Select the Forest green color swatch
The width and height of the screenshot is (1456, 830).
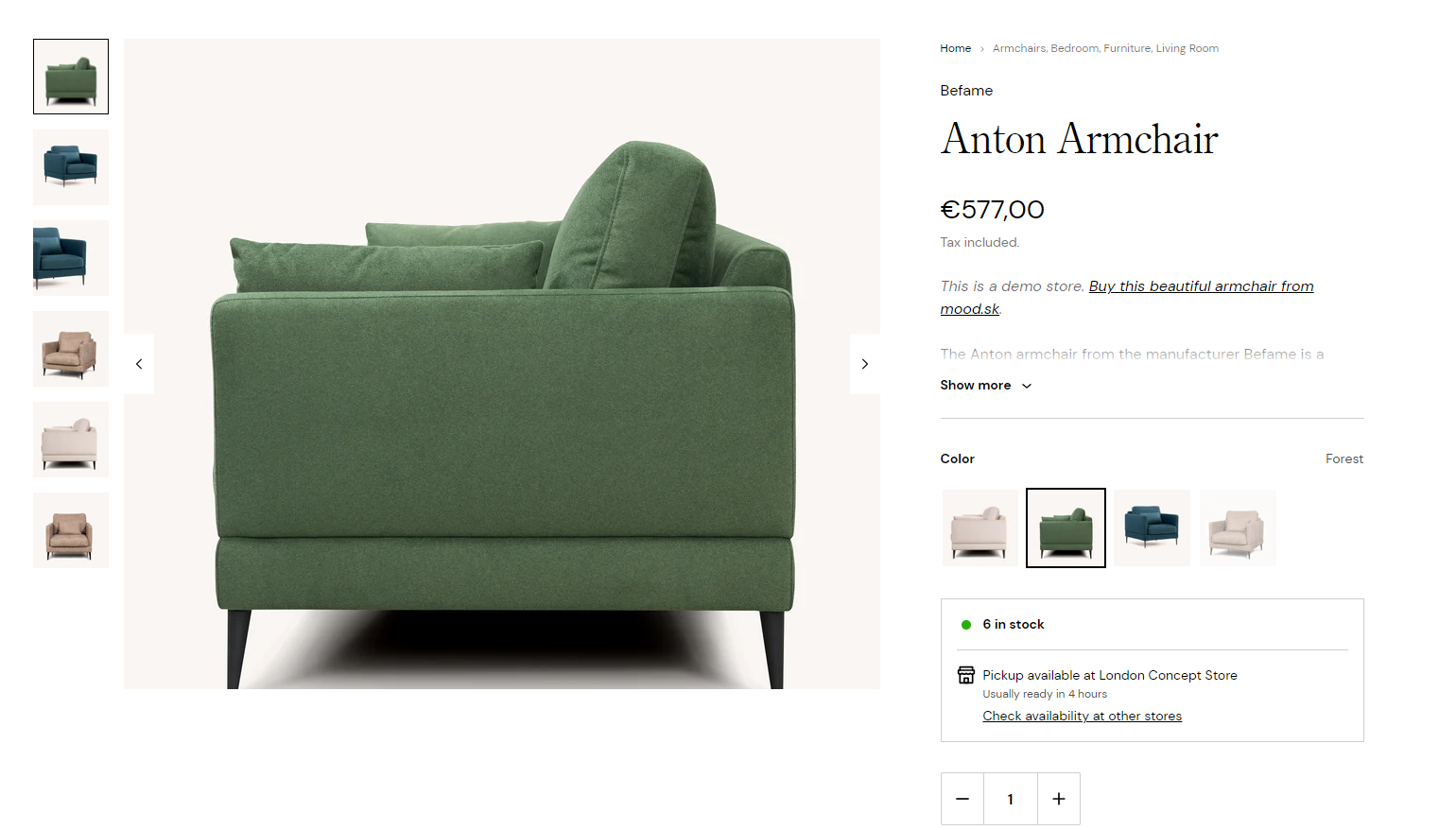point(1066,527)
